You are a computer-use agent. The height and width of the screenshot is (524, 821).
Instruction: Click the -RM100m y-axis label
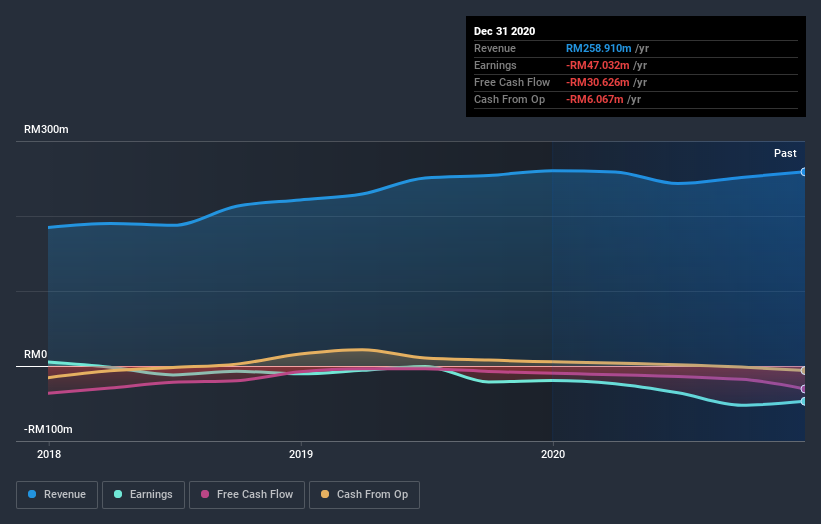48,429
